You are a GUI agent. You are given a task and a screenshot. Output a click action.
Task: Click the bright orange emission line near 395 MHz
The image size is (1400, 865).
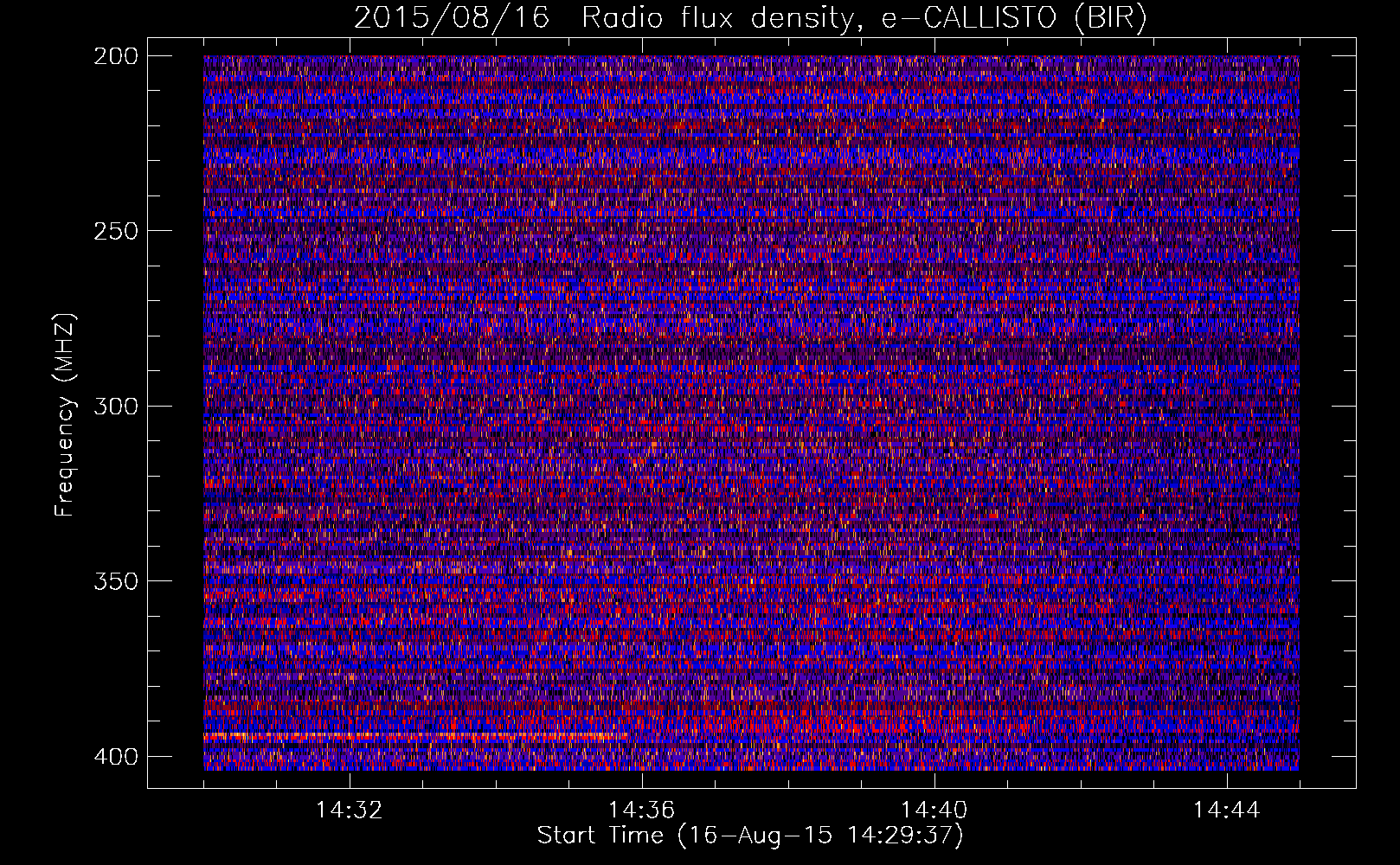415,736
